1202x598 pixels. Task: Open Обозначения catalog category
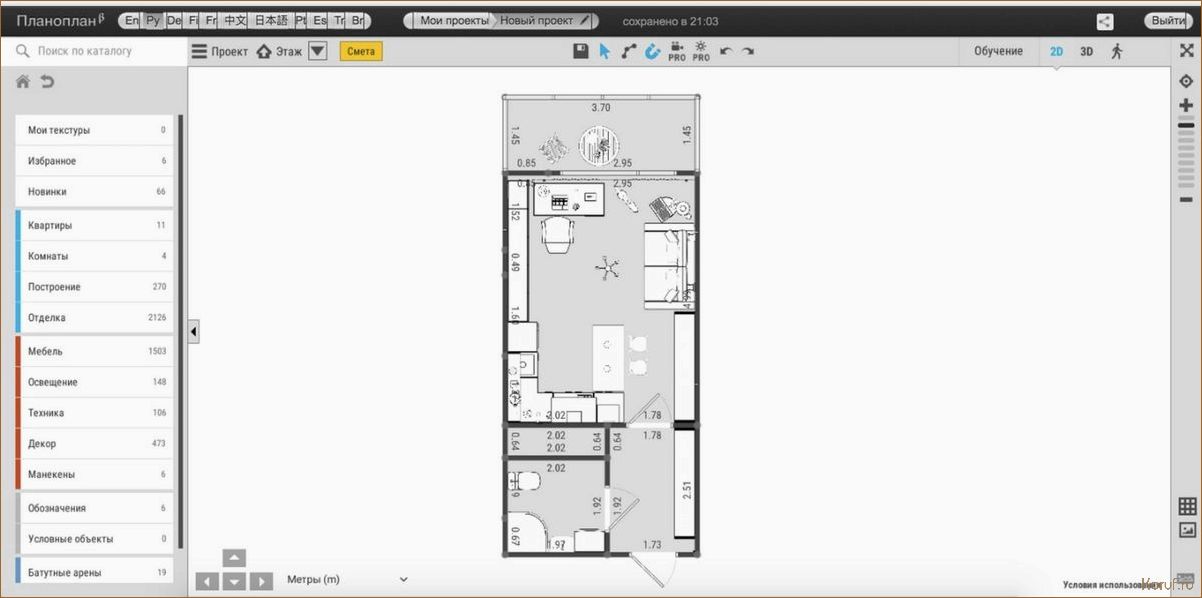[95, 508]
